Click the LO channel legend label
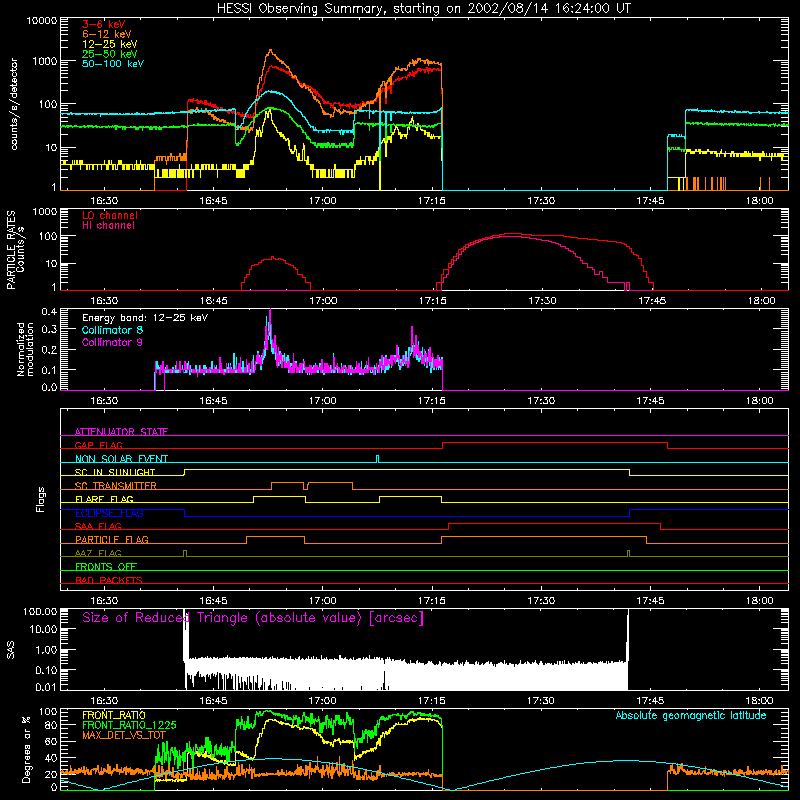Image resolution: width=800 pixels, height=800 pixels. (x=110, y=215)
